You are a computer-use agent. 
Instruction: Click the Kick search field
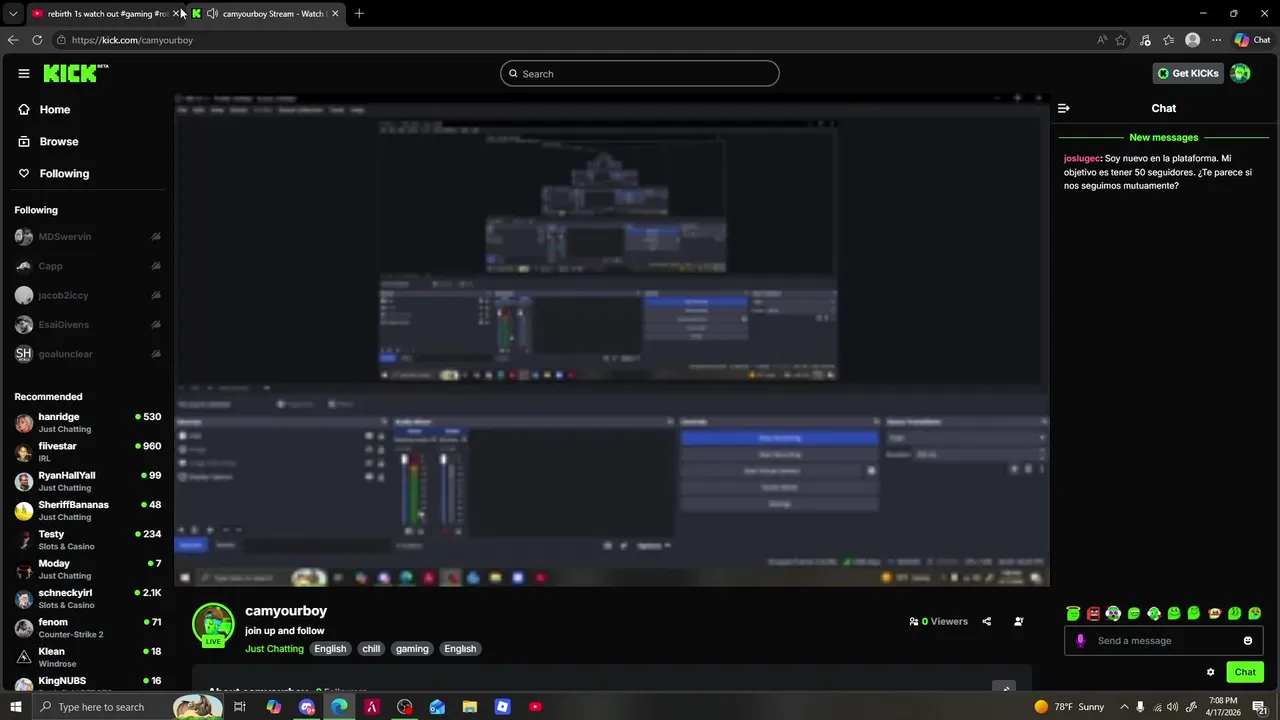tap(640, 73)
